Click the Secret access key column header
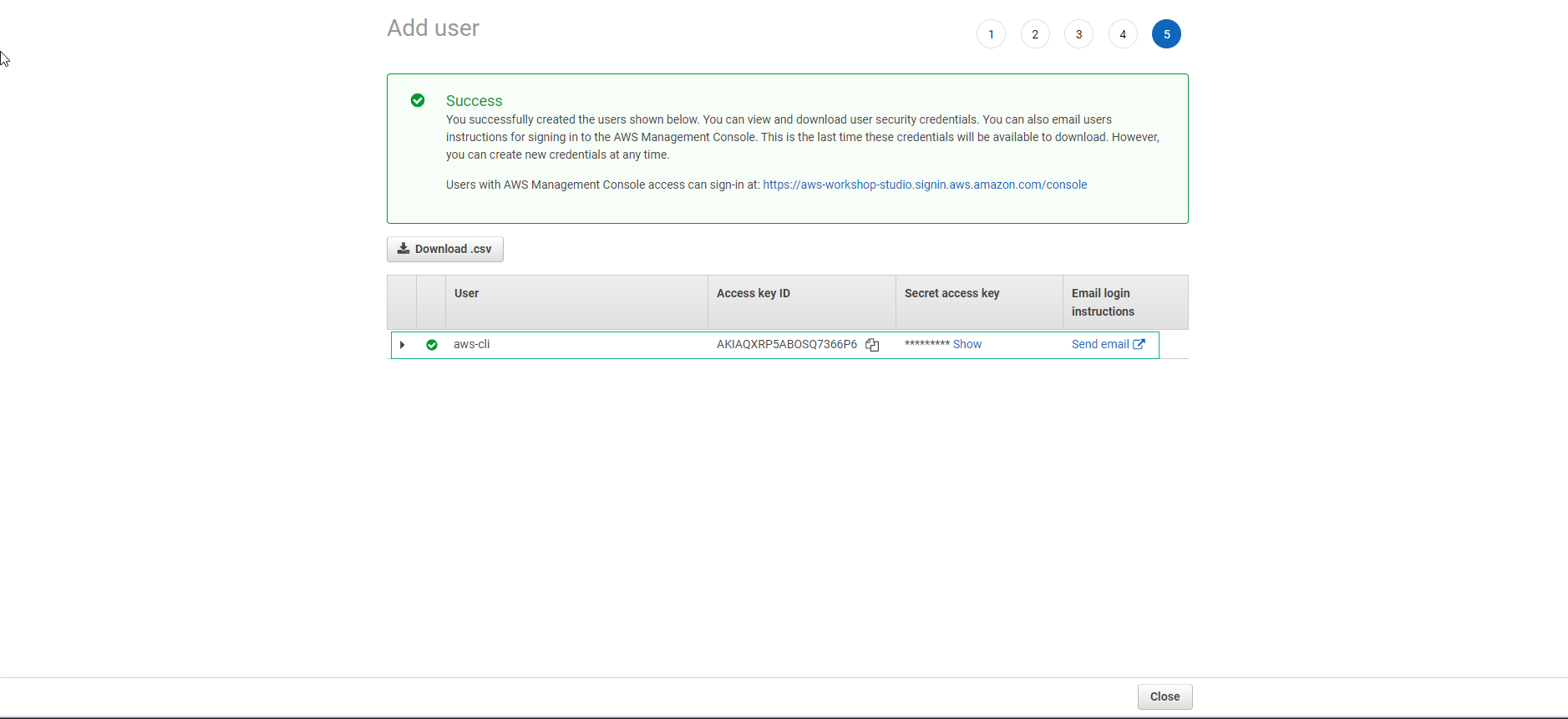Viewport: 1568px width, 719px height. coord(979,302)
